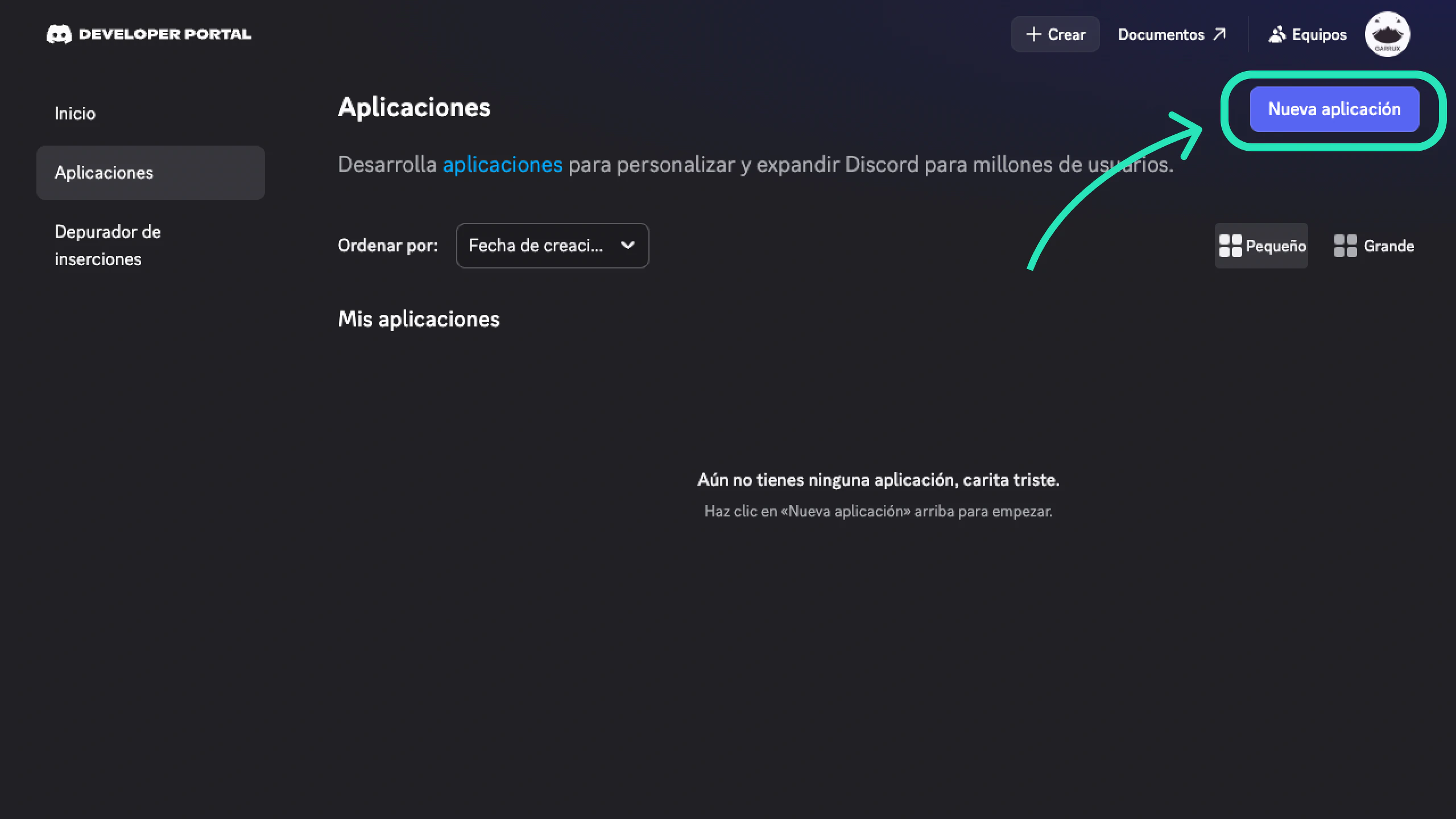
Task: Open Depurador de inserciones page
Action: coord(151,246)
